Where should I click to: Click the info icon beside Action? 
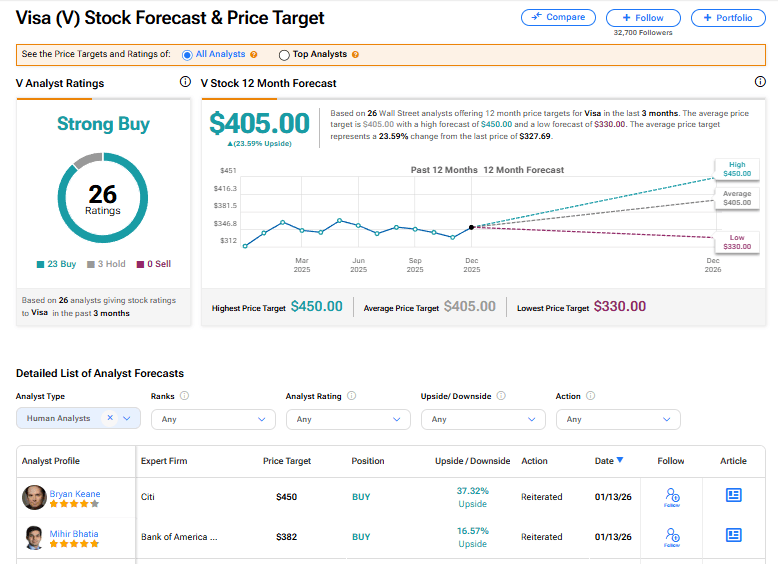click(x=590, y=395)
